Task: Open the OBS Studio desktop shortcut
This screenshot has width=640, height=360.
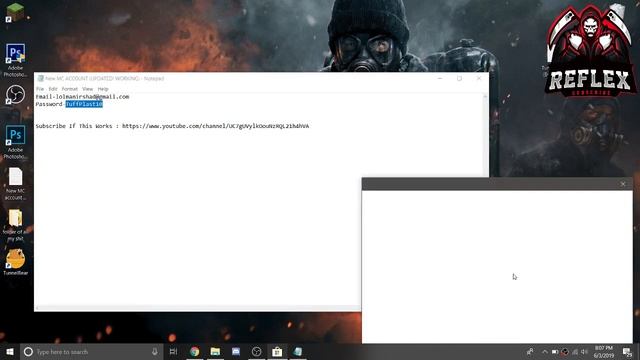Action: (x=16, y=95)
